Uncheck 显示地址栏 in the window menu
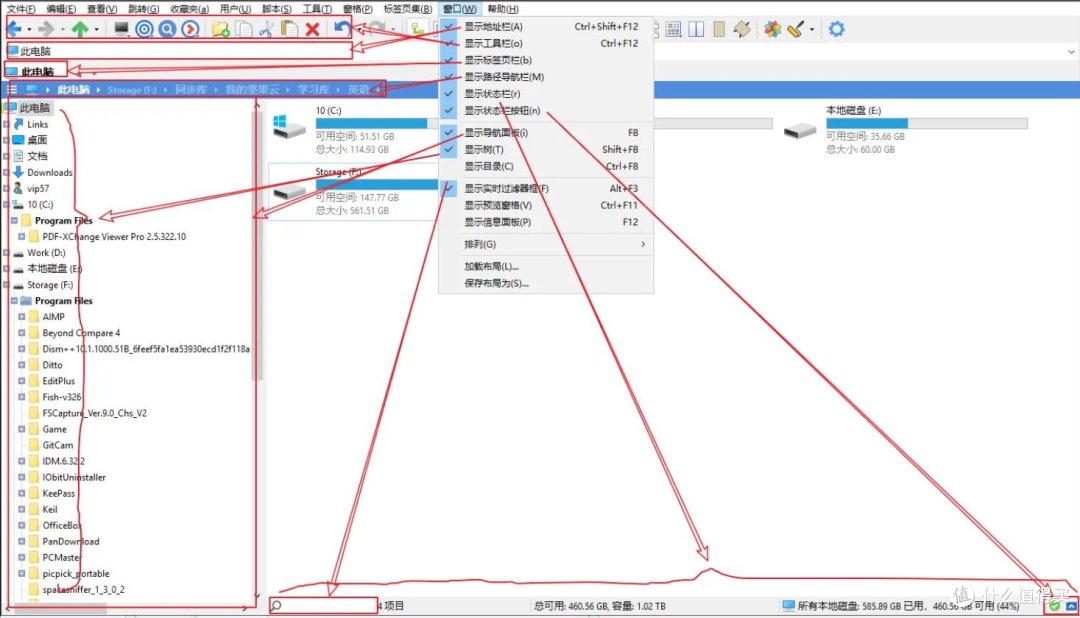The width and height of the screenshot is (1080, 618). coord(493,27)
